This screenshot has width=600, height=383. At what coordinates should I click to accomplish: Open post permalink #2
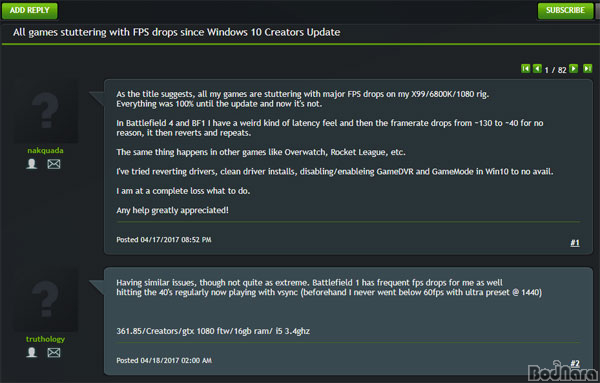tap(575, 363)
